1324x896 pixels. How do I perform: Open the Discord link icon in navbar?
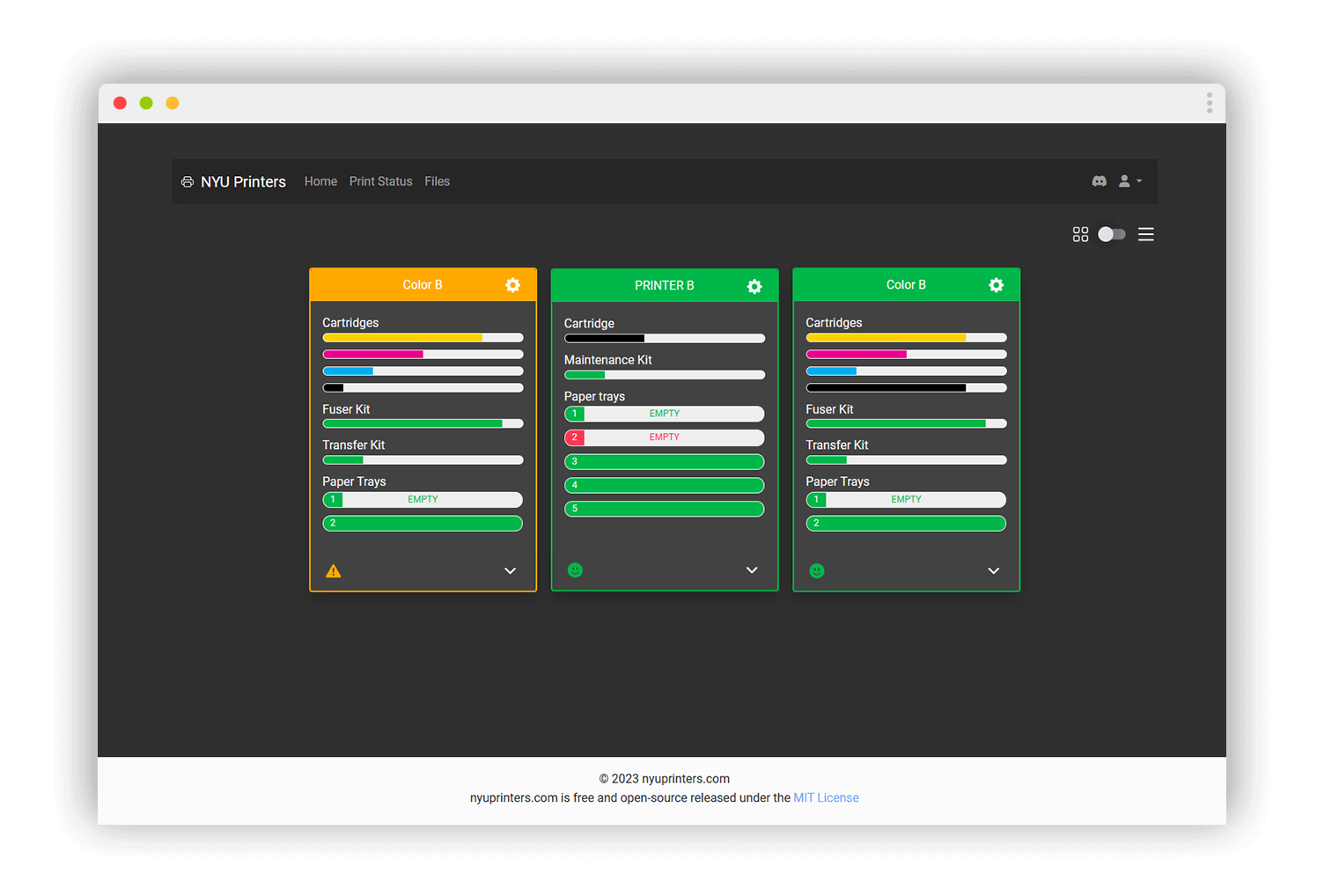point(1099,181)
